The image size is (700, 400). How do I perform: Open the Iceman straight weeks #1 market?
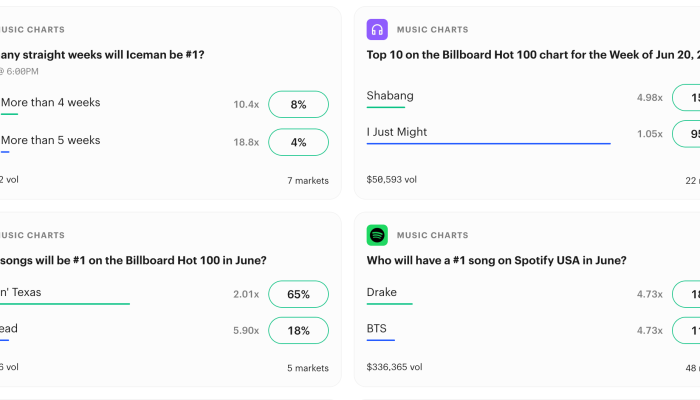tap(102, 55)
